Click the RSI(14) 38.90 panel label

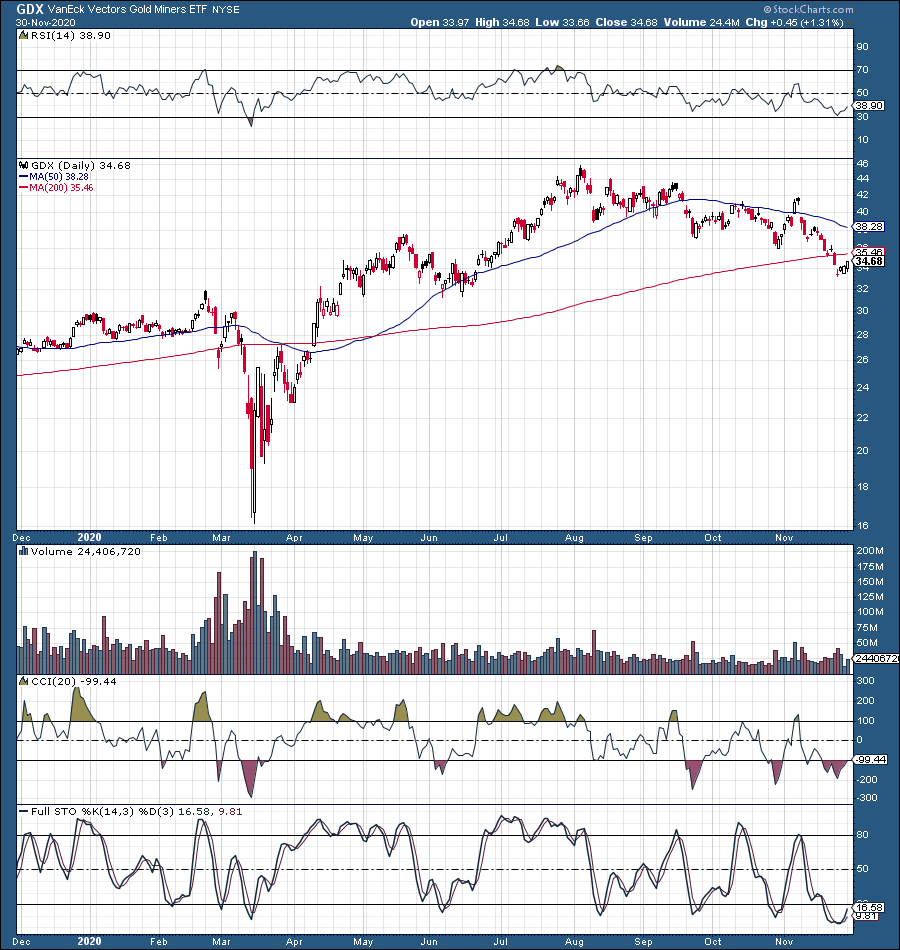(x=71, y=36)
